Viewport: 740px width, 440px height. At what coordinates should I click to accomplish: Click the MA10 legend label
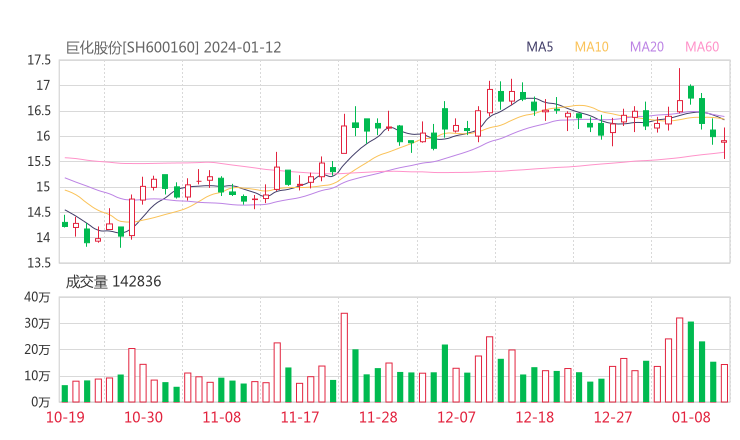click(x=591, y=47)
